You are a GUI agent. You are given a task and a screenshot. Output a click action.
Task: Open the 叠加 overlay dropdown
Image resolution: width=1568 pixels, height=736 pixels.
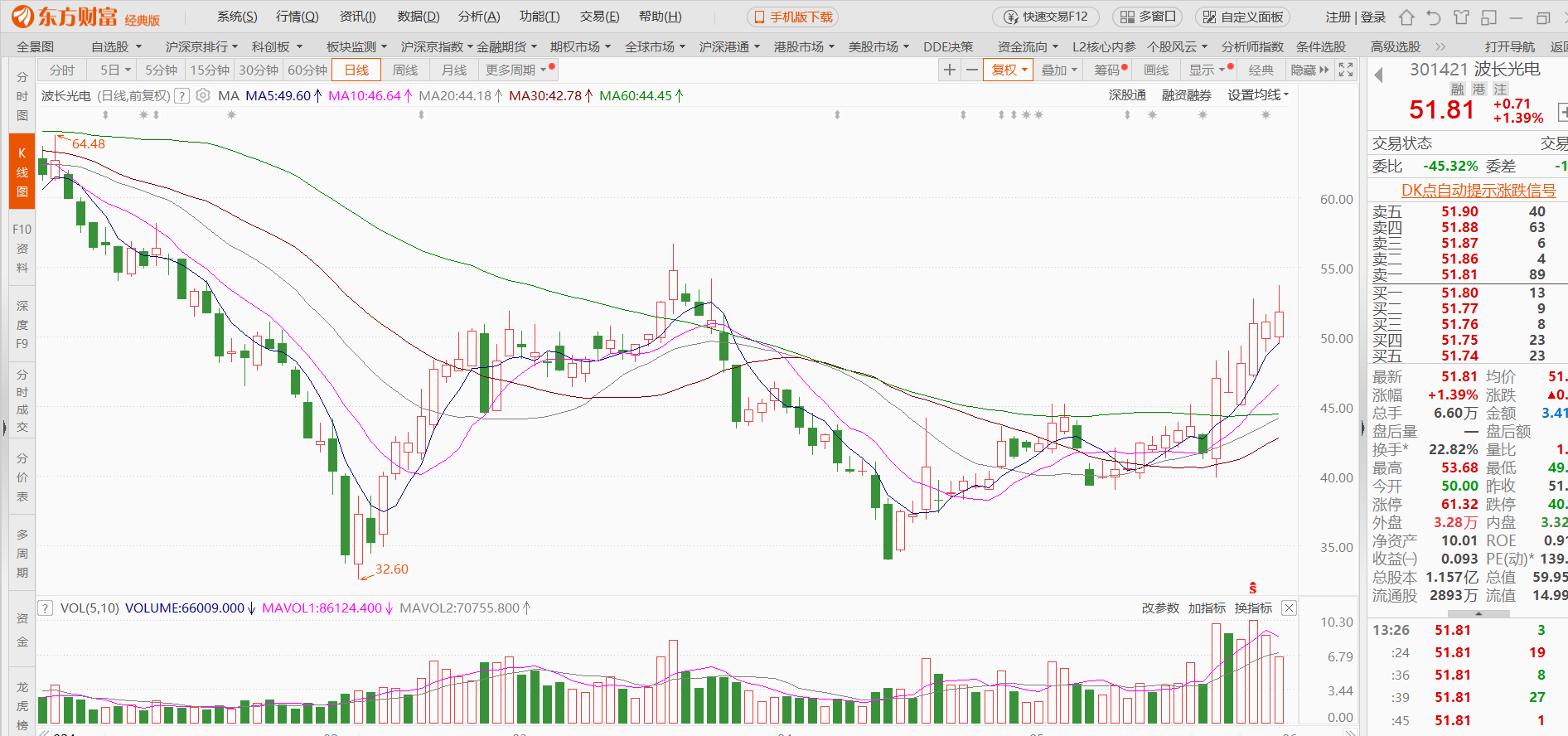point(1059,70)
